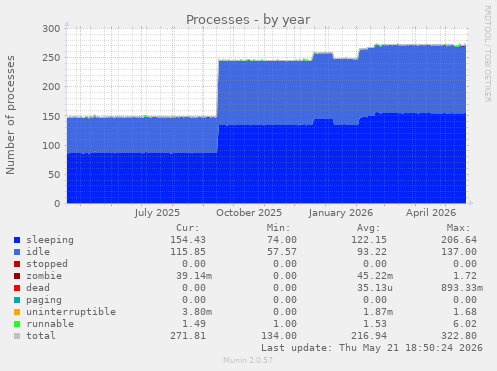Click the 'zombie' legend label
Viewport: 497px width, 371px height.
coord(44,276)
